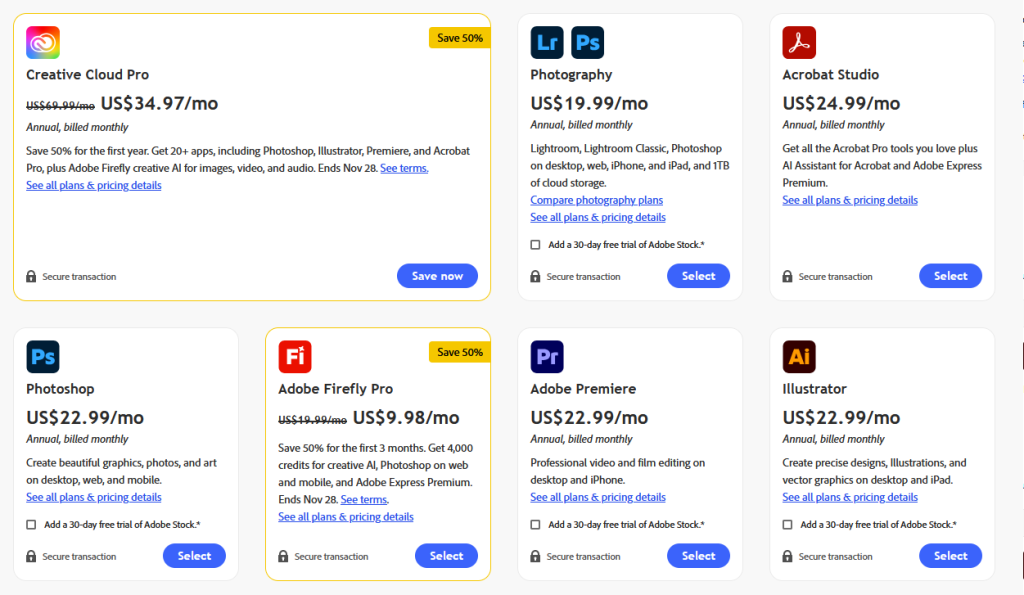1024x595 pixels.
Task: Open See all plans link under Photoshop
Action: tap(93, 497)
